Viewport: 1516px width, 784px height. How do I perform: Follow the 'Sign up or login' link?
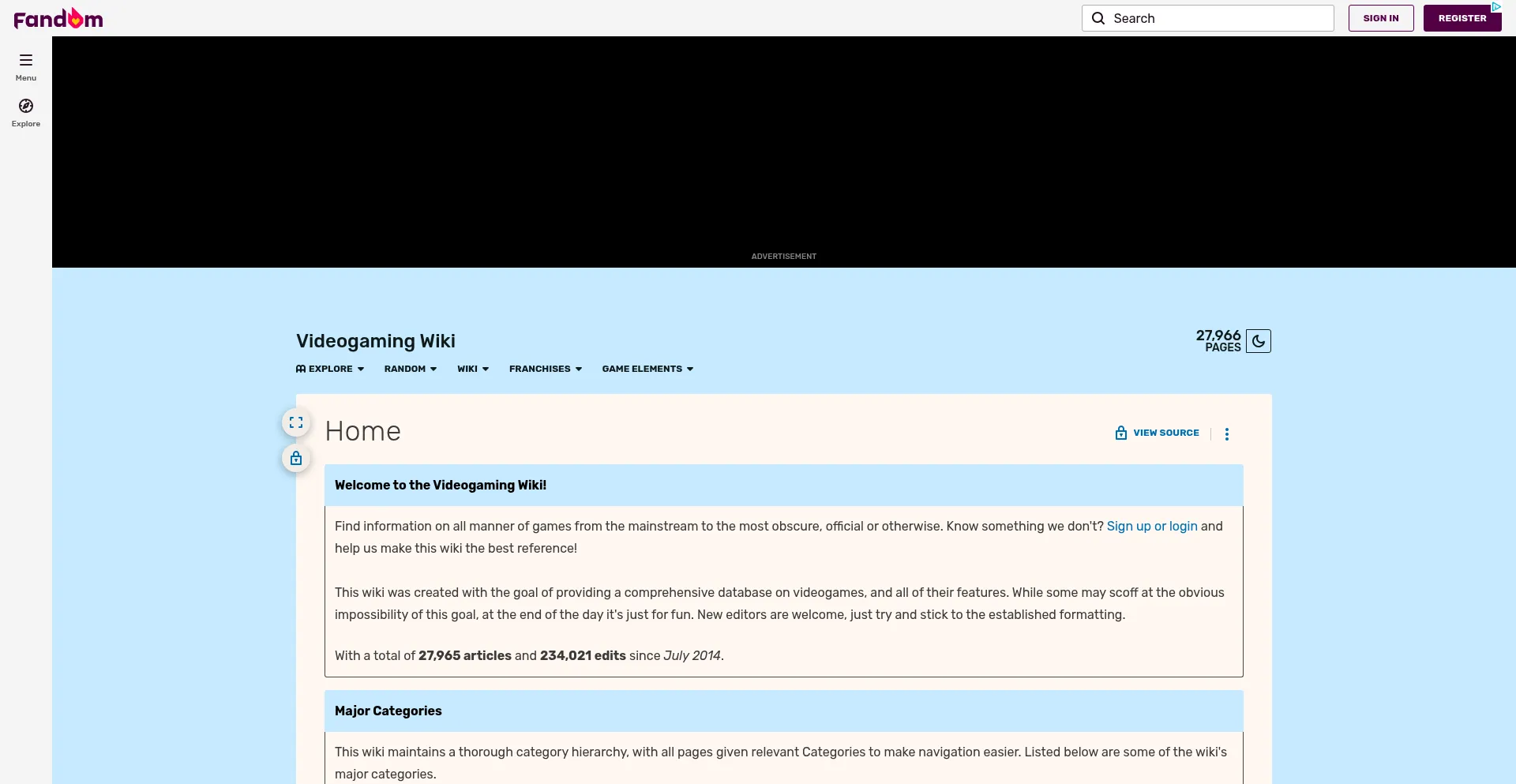pos(1151,526)
